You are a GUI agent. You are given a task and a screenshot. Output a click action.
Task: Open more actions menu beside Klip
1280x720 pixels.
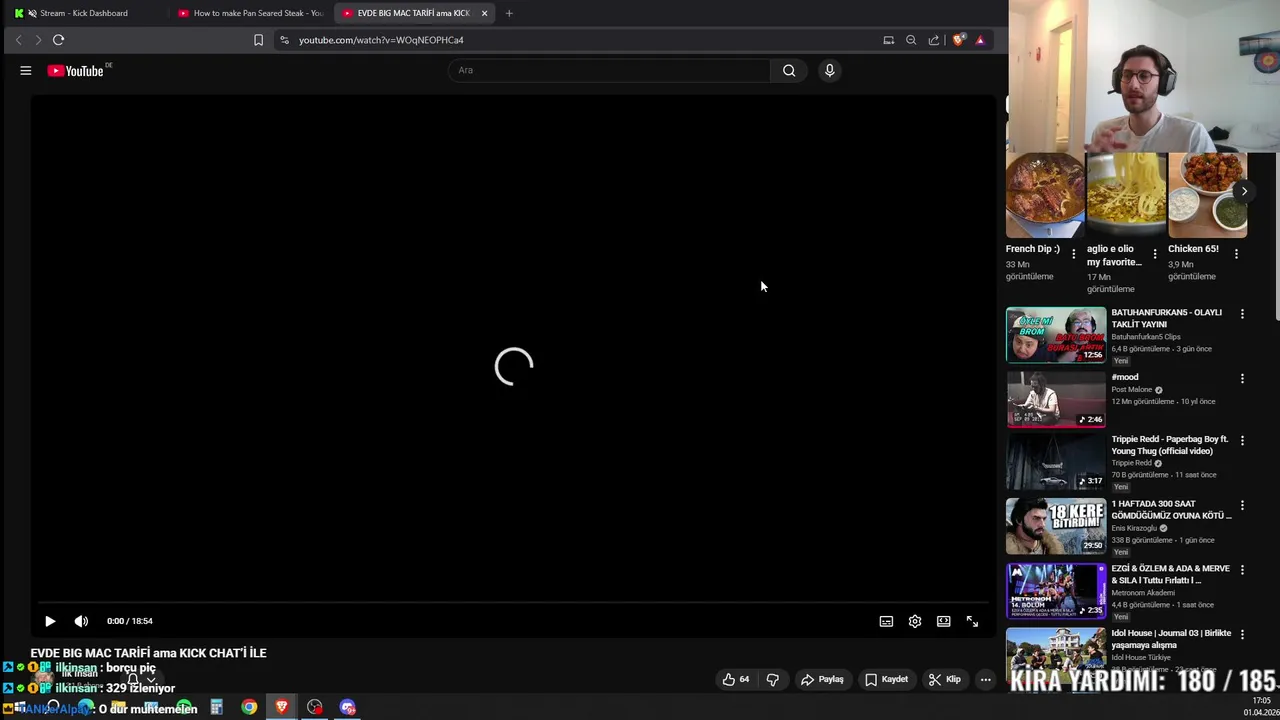pyautogui.click(x=985, y=679)
